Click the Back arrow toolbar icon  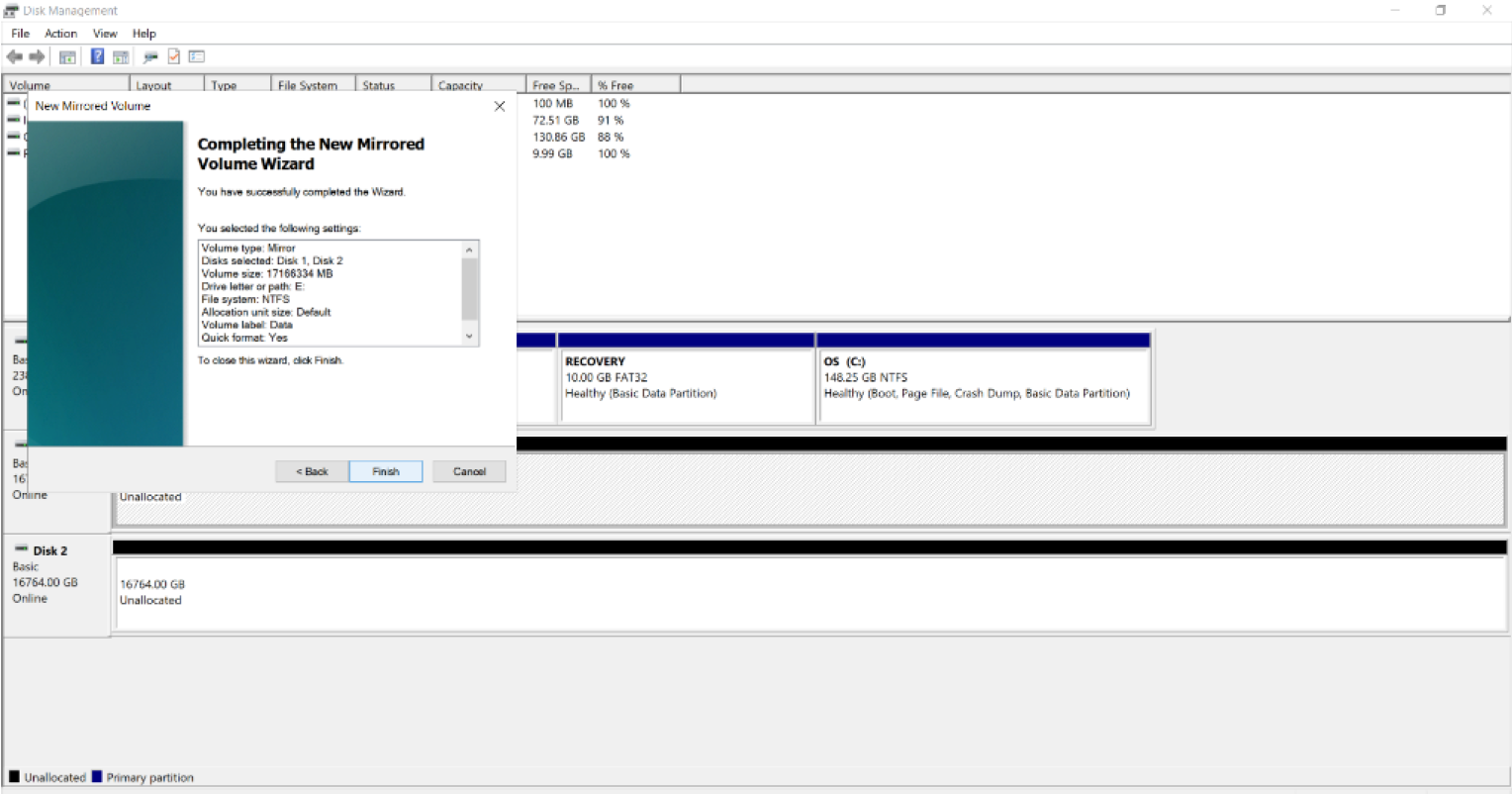point(14,56)
